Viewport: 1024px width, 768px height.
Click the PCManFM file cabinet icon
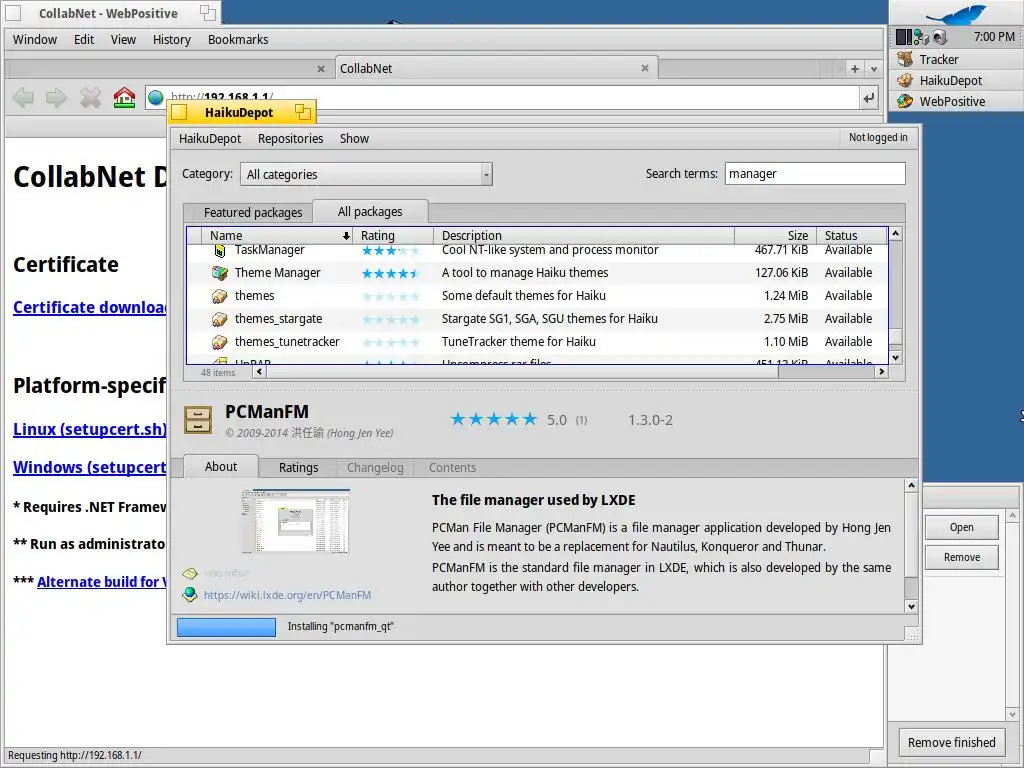click(x=198, y=420)
